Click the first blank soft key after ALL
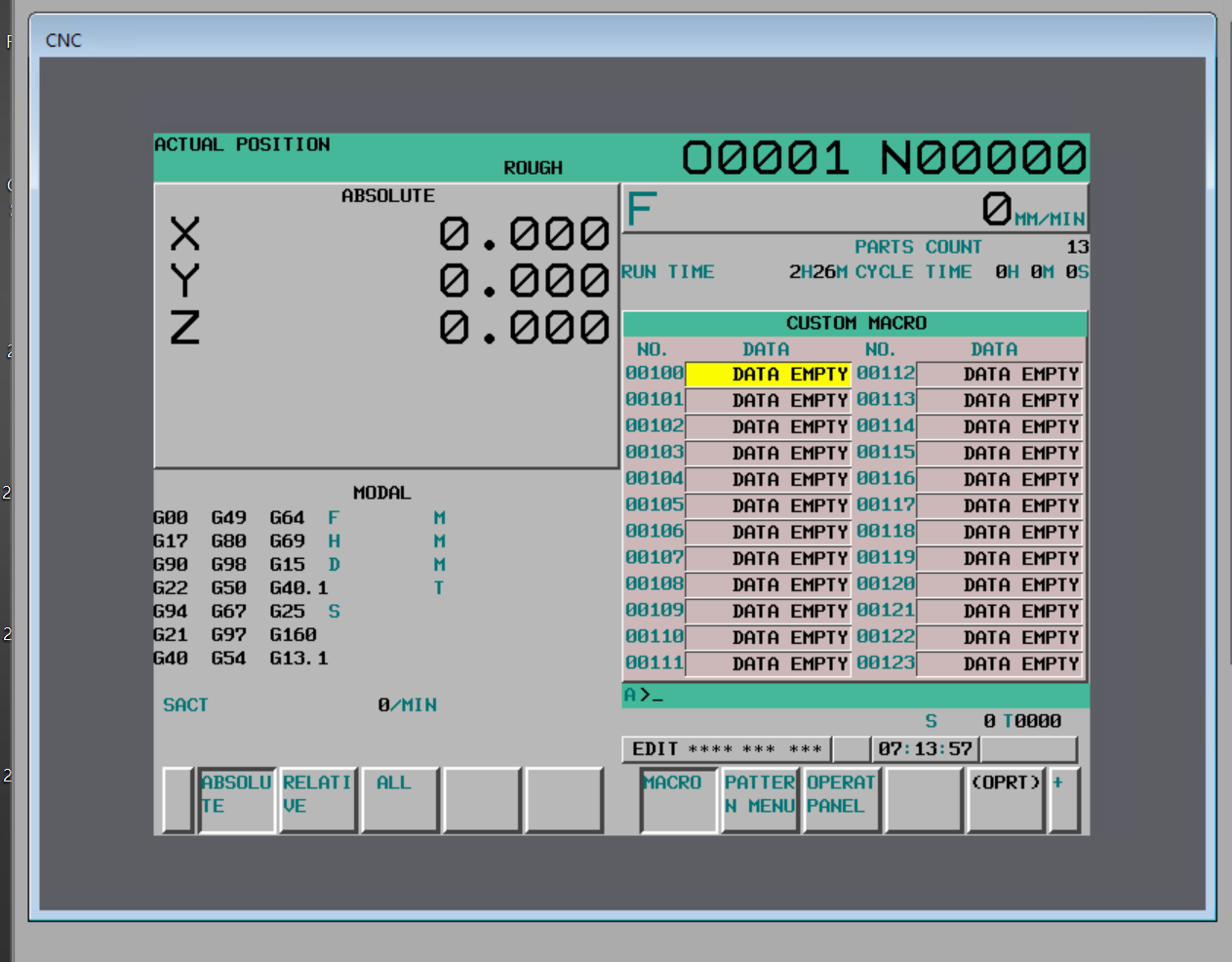This screenshot has width=1232, height=962. click(482, 800)
